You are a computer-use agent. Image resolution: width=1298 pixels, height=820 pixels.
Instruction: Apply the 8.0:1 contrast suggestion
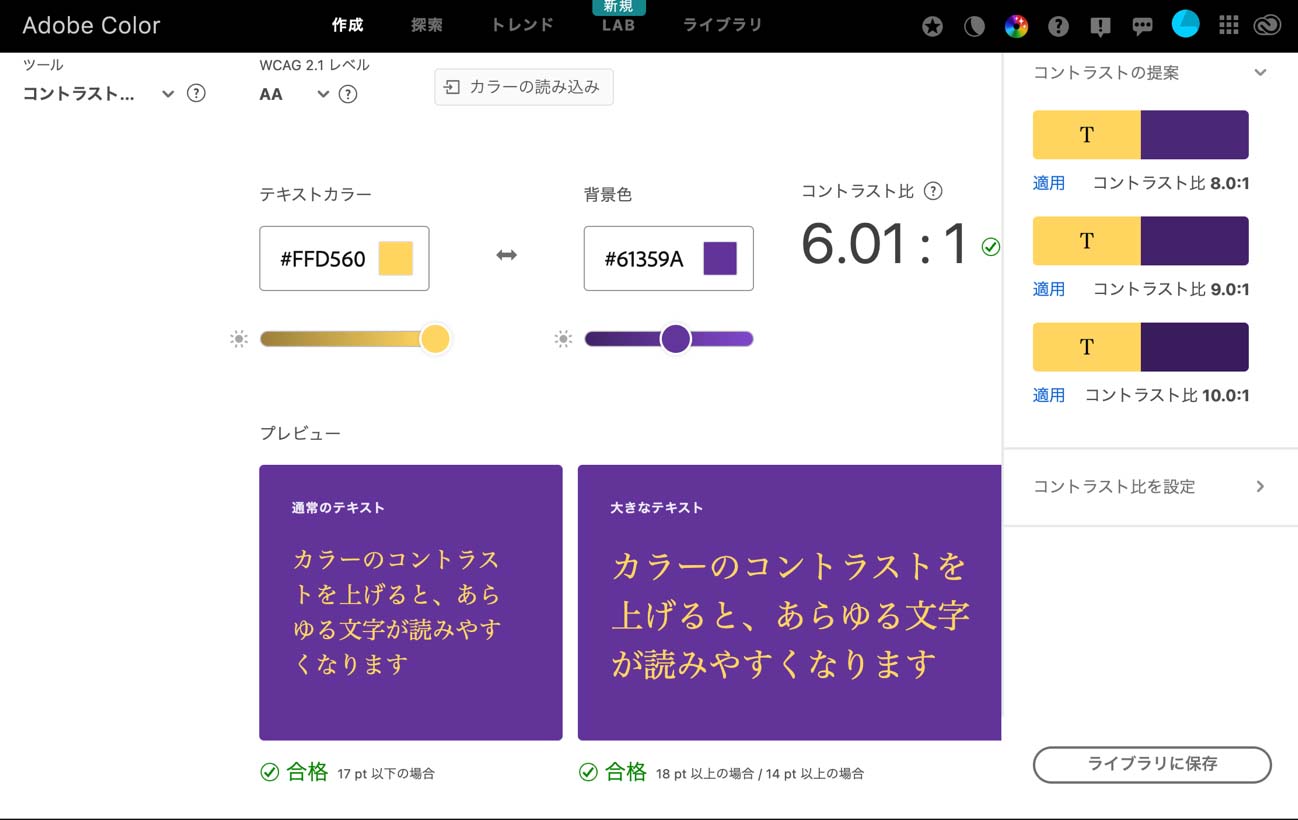click(x=1049, y=183)
